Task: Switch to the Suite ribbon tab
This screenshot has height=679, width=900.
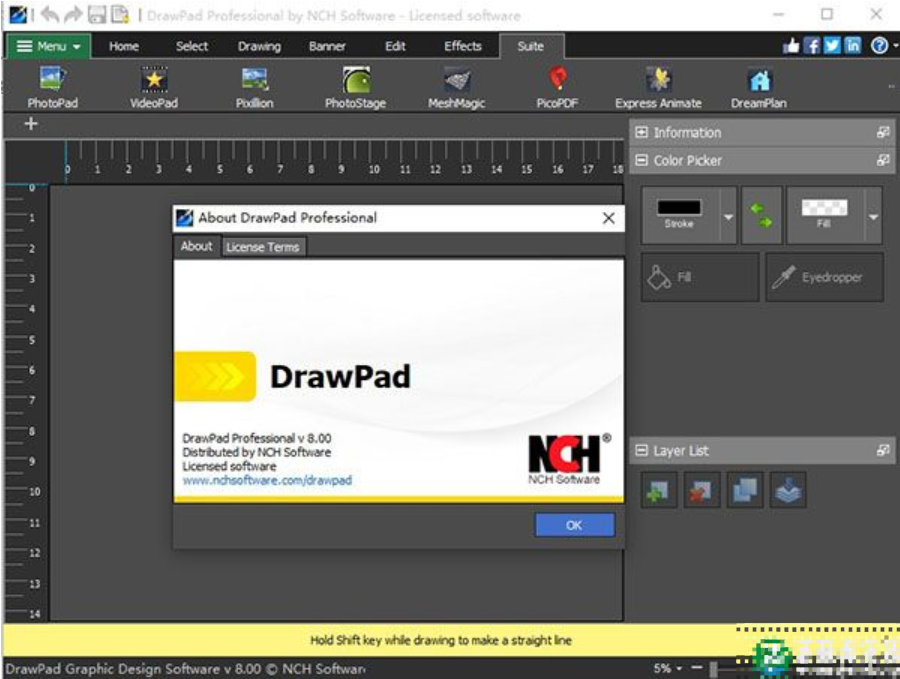Action: pos(531,46)
